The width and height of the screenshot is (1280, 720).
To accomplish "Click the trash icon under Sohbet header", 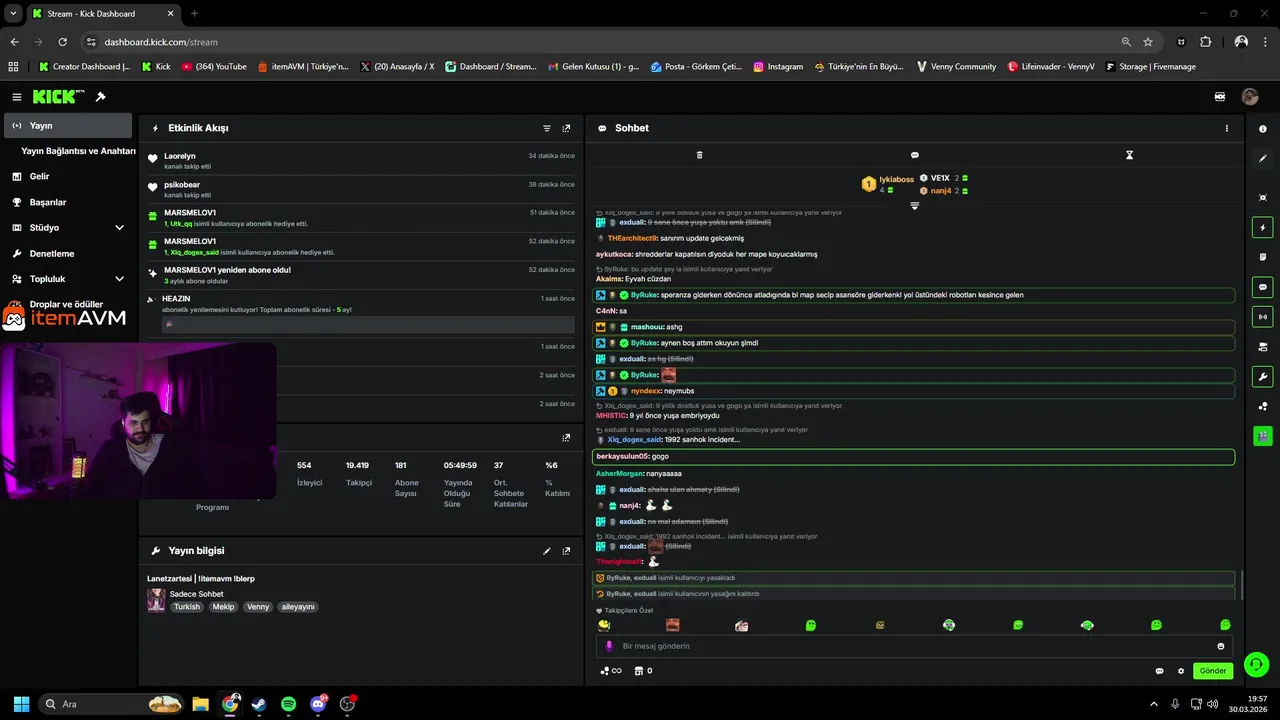I will [x=699, y=155].
